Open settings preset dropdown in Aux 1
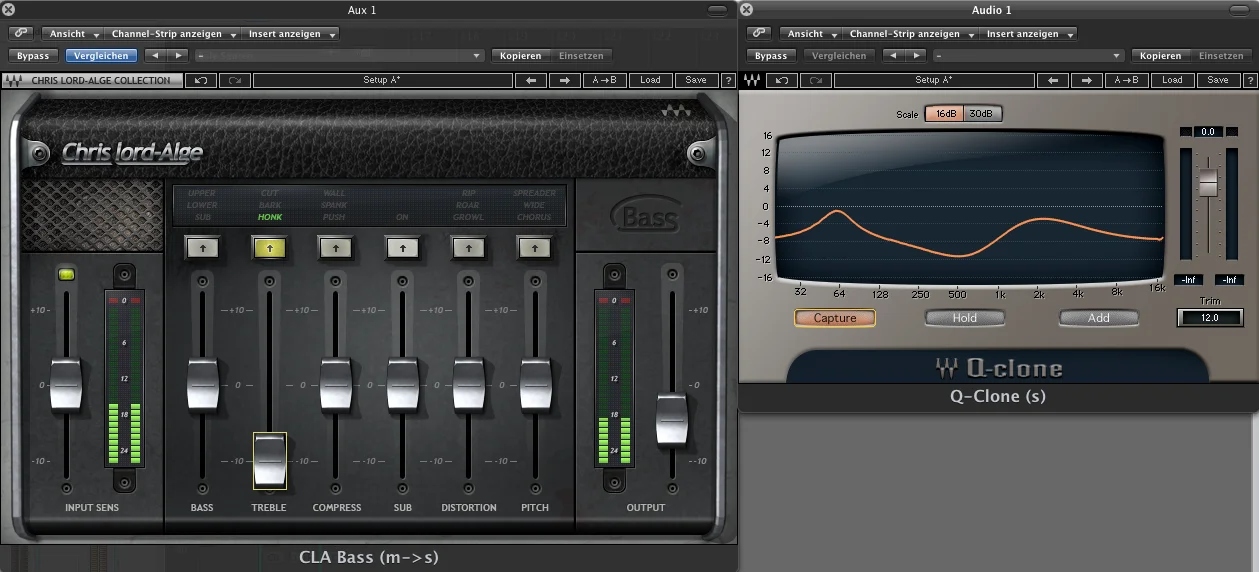The width and height of the screenshot is (1259, 572). (x=340, y=56)
